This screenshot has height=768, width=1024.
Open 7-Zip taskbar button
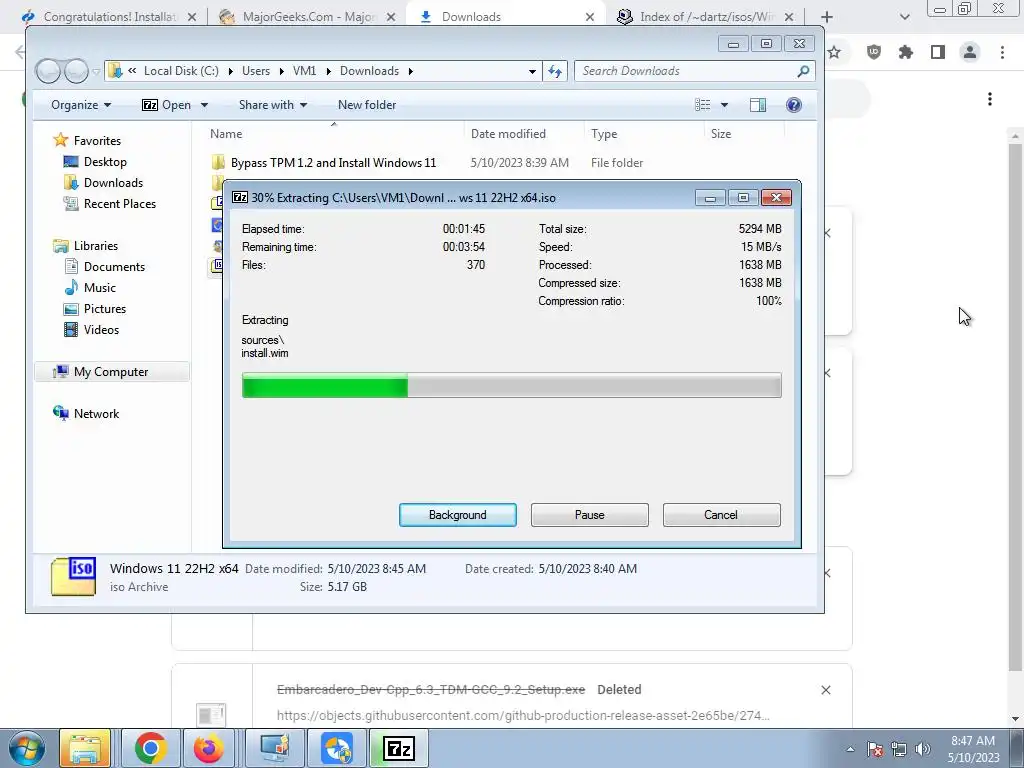click(x=399, y=748)
